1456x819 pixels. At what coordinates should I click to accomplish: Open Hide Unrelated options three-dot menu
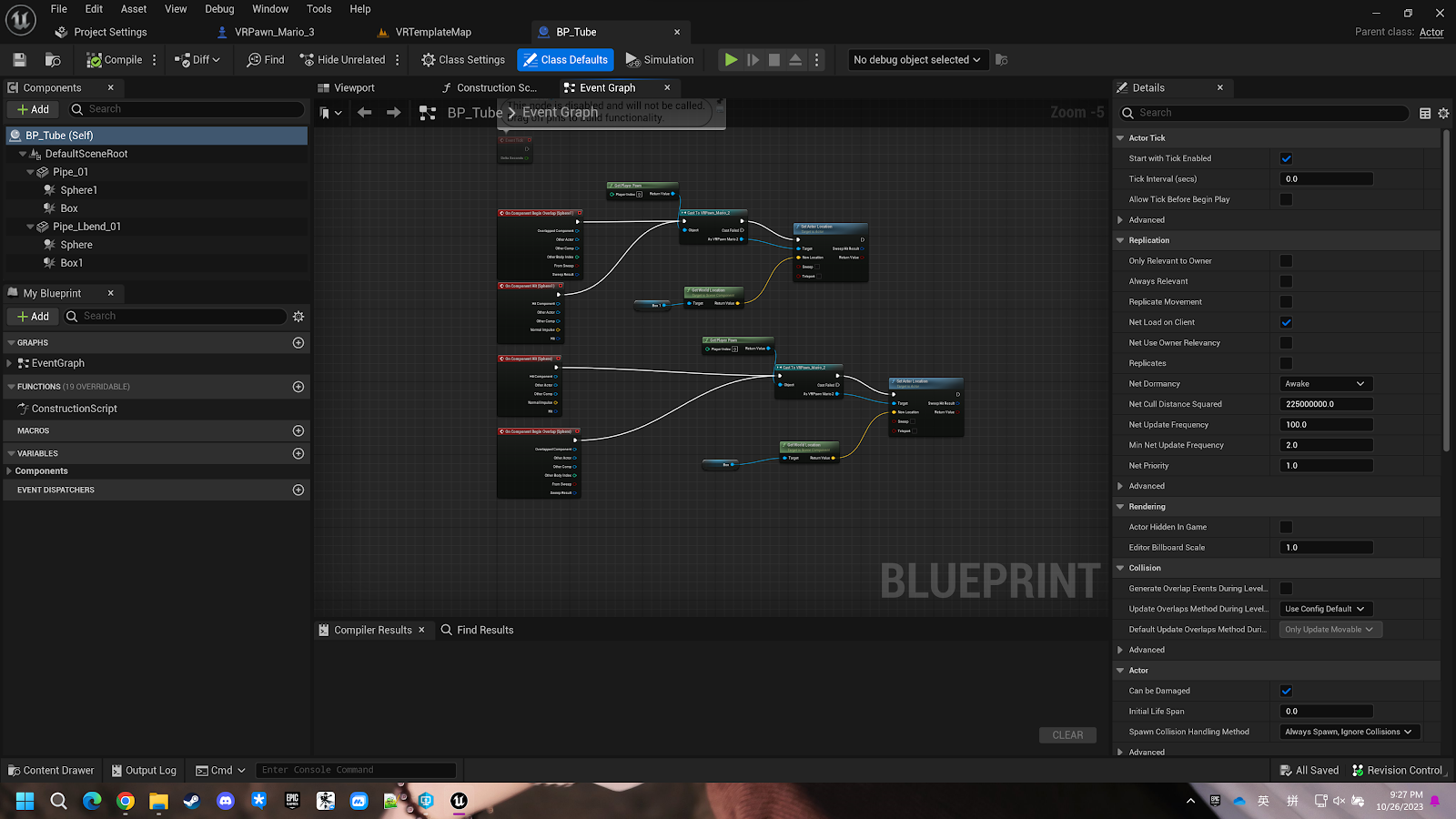point(397,60)
